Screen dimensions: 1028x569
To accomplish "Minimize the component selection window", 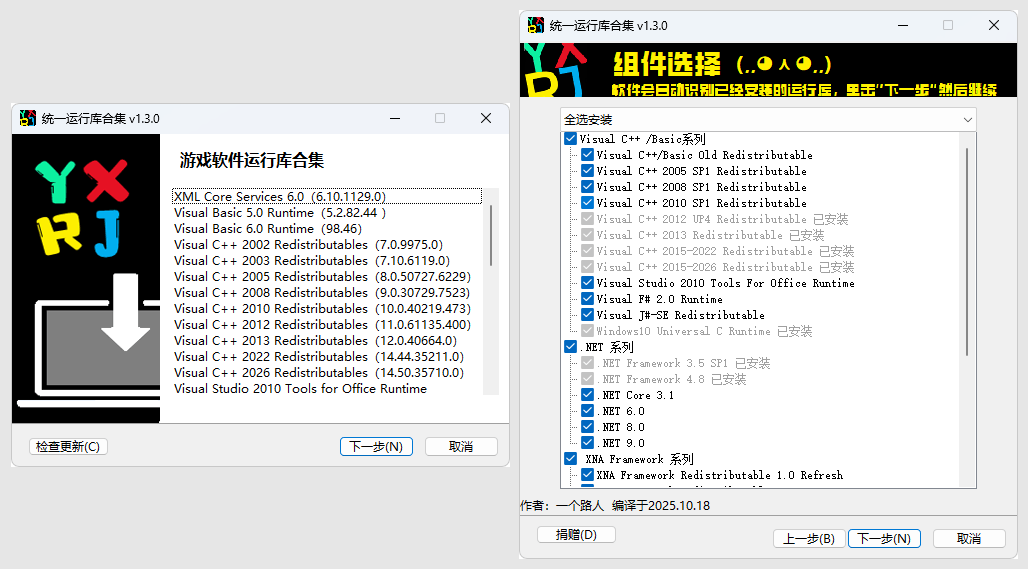I will pyautogui.click(x=901, y=25).
